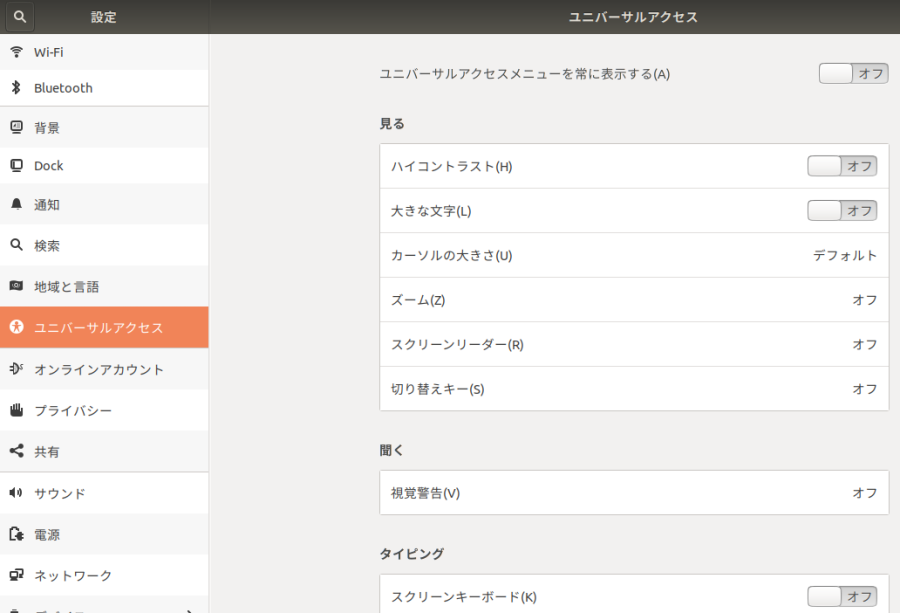Click the プライバシー hand icon
The height and width of the screenshot is (613, 900).
(17, 410)
